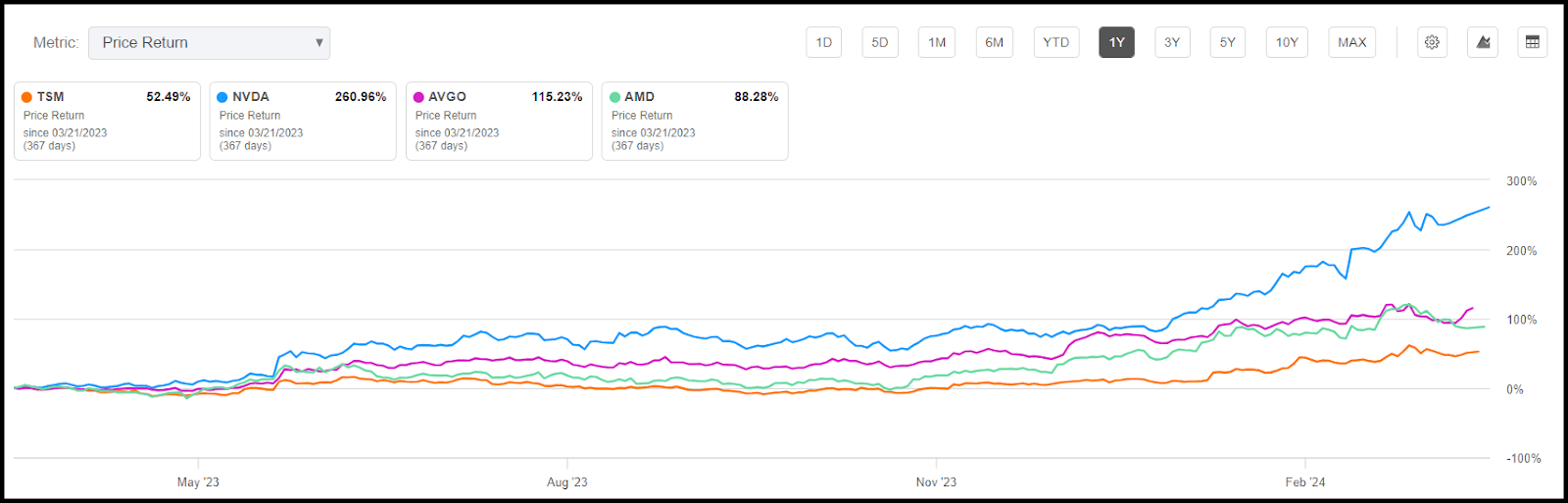Select the 5D time range
This screenshot has height=503, width=1568.
pos(879,42)
